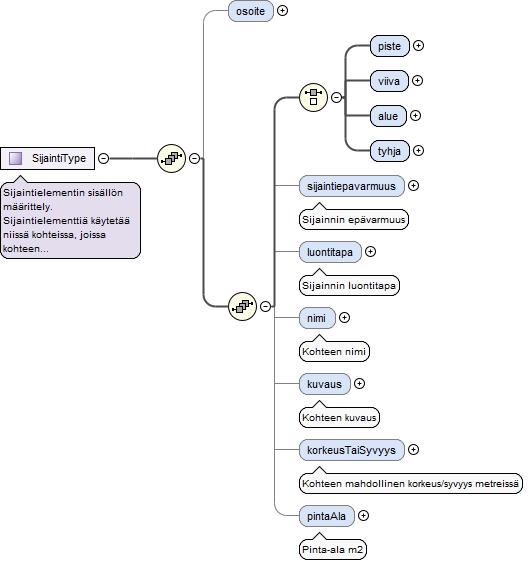
Task: Expand the piste element
Action: pyautogui.click(x=418, y=46)
